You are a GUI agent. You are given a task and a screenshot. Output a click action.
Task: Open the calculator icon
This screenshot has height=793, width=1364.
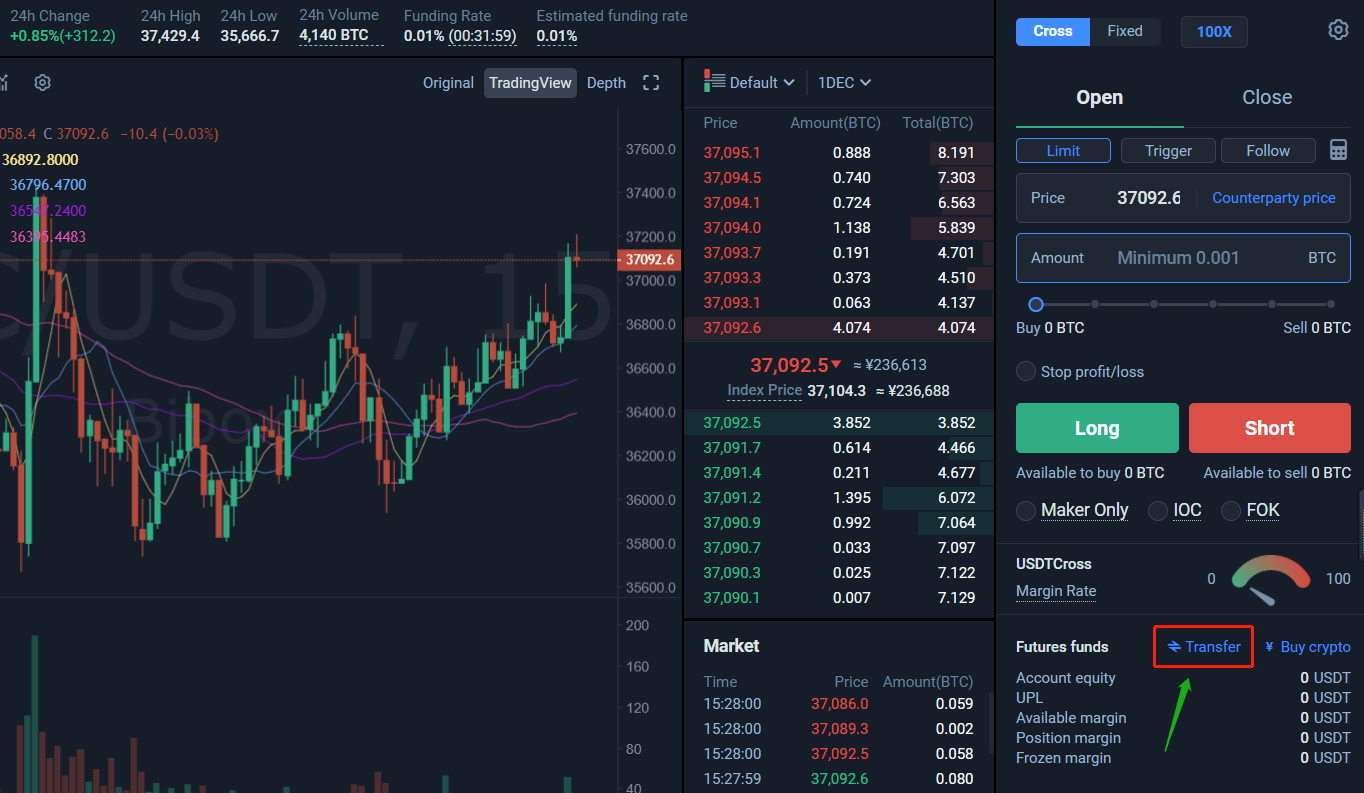click(1338, 150)
